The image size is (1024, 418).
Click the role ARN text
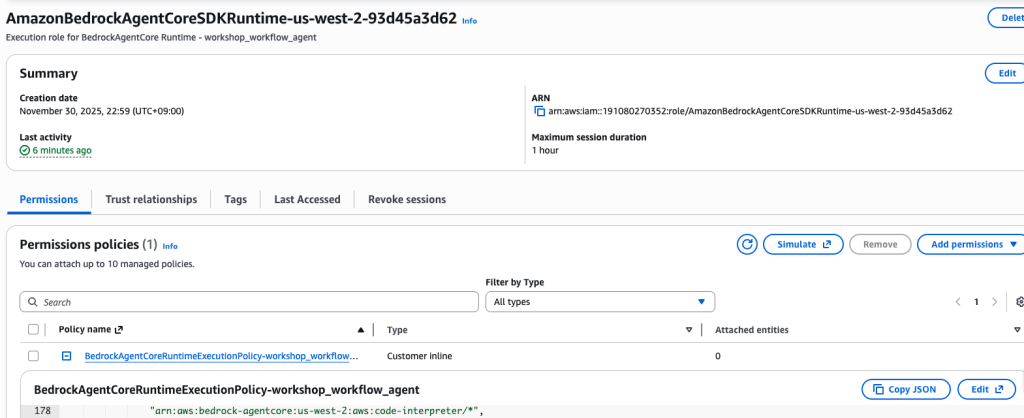(x=750, y=111)
